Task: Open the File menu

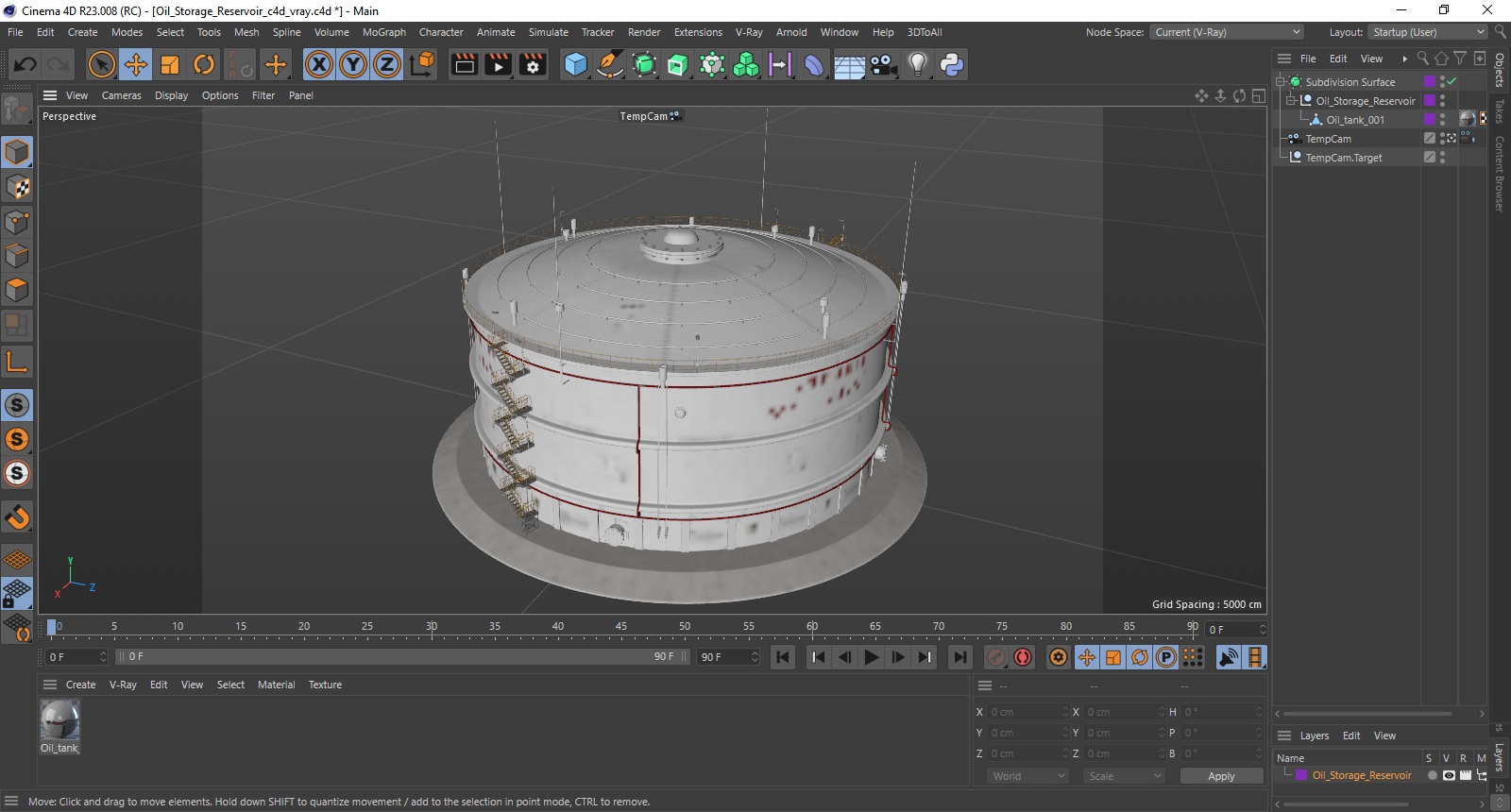Action: point(15,32)
